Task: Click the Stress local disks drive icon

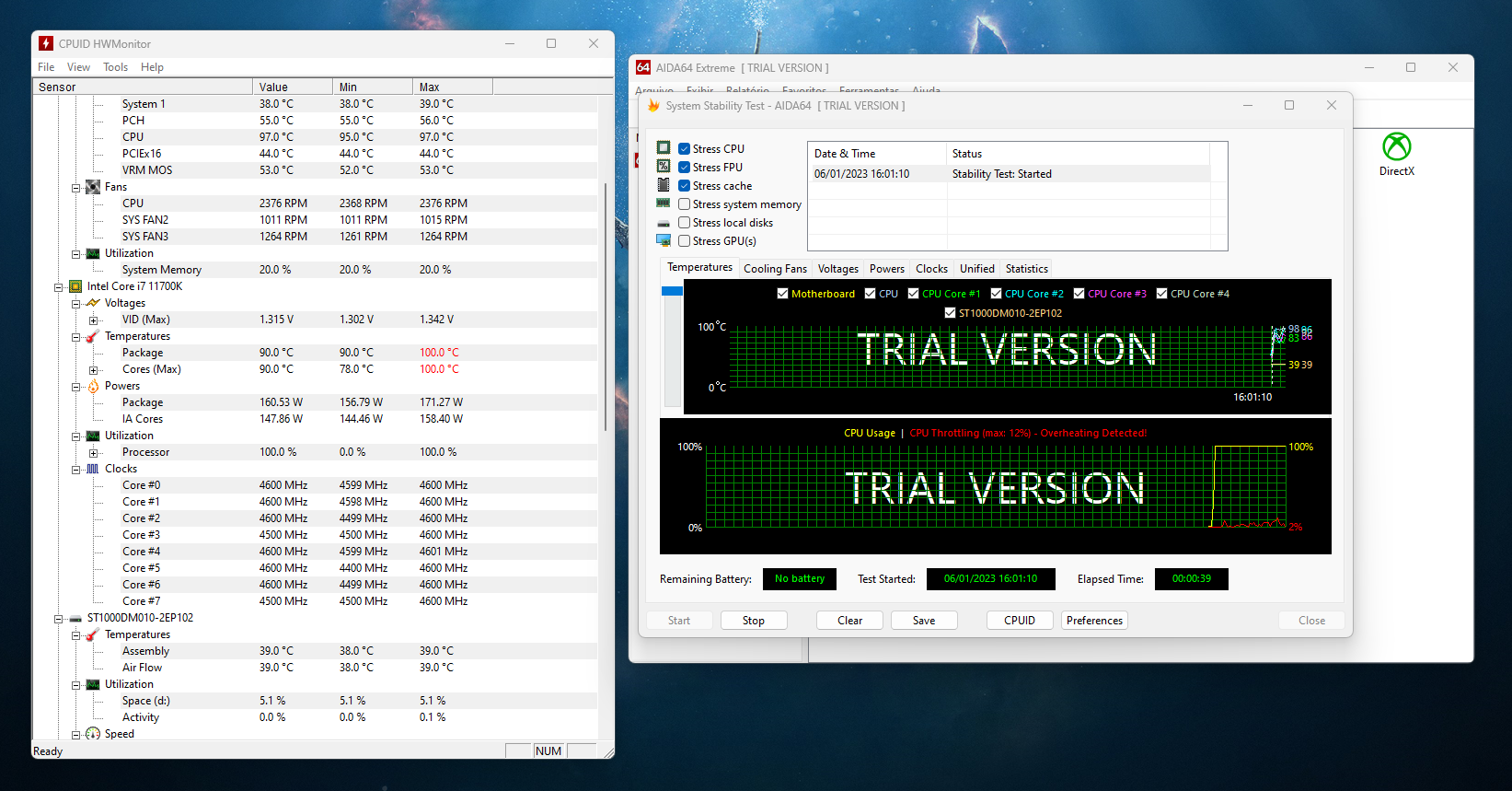Action: click(x=664, y=223)
